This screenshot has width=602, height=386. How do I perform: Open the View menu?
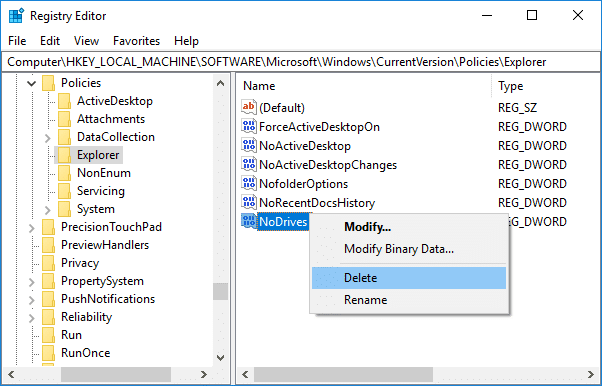coord(86,41)
